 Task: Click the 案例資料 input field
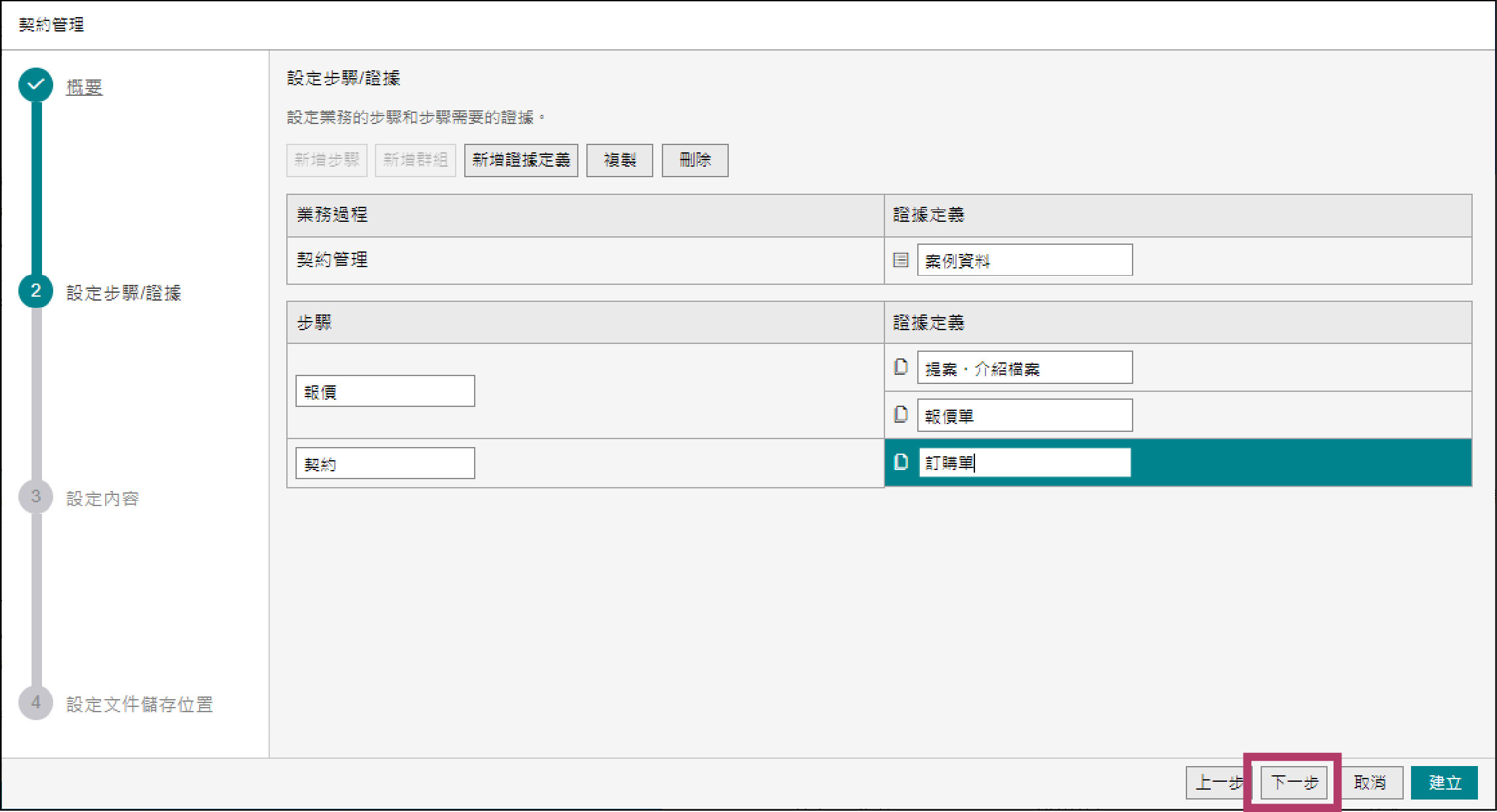1024,260
